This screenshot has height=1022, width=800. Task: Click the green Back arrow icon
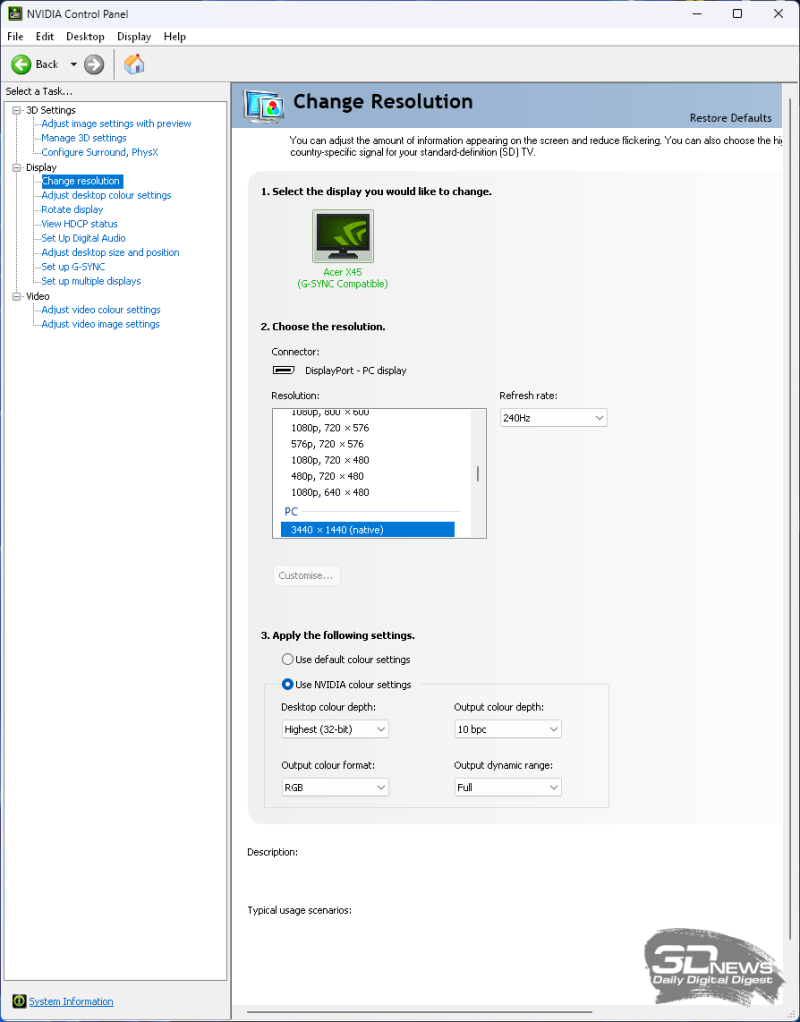(21, 64)
